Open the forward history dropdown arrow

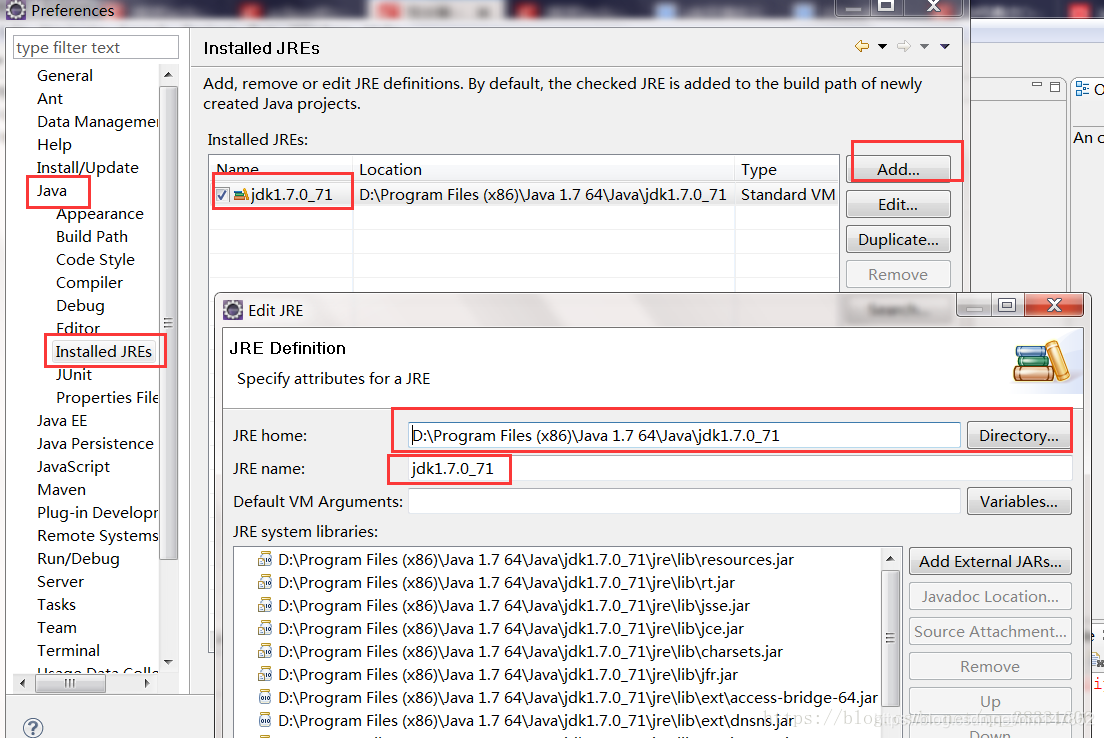(x=924, y=46)
